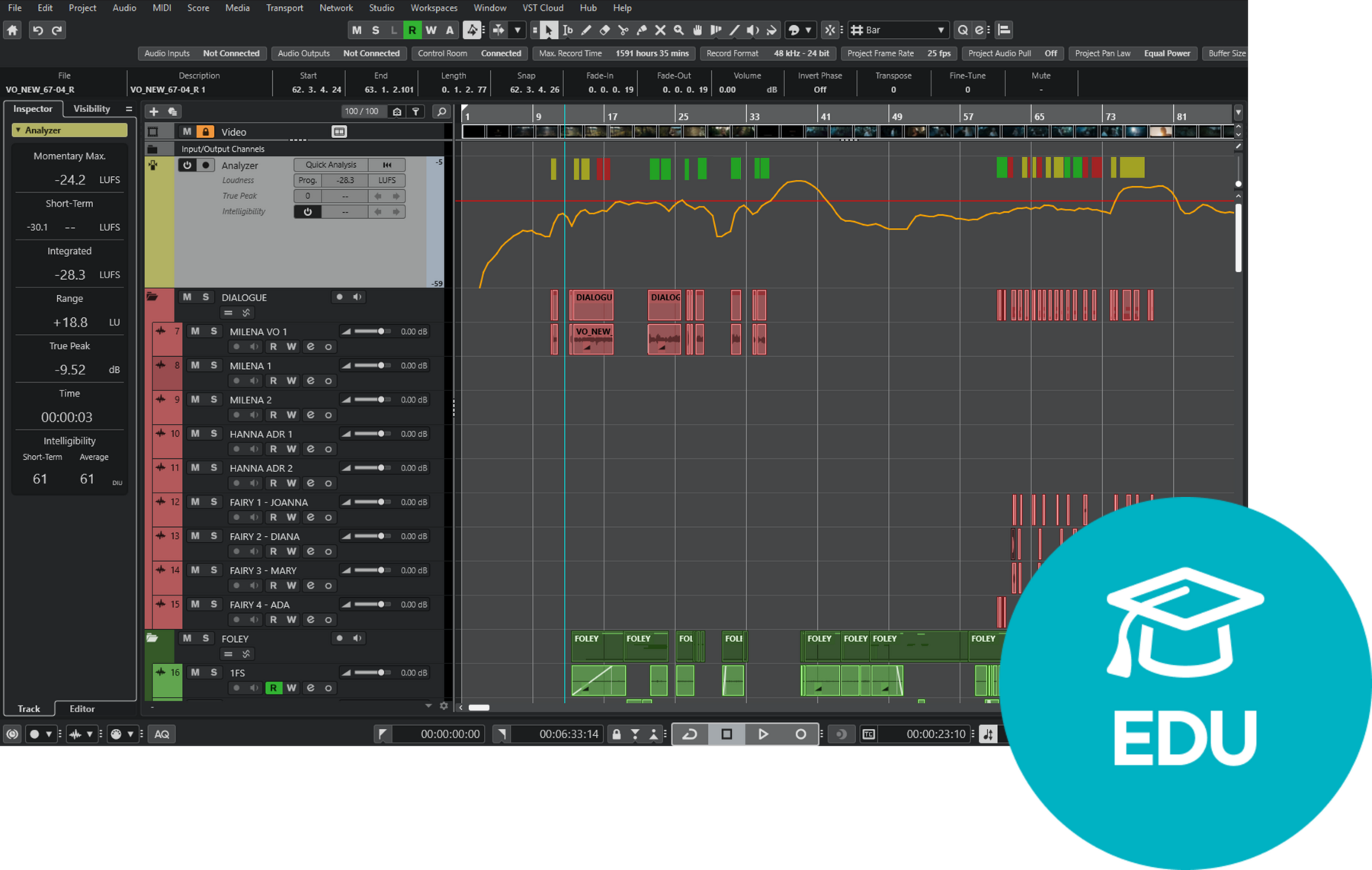Click the Project Pan Law Equal Power status
Image resolution: width=1372 pixels, height=870 pixels.
[x=1132, y=53]
